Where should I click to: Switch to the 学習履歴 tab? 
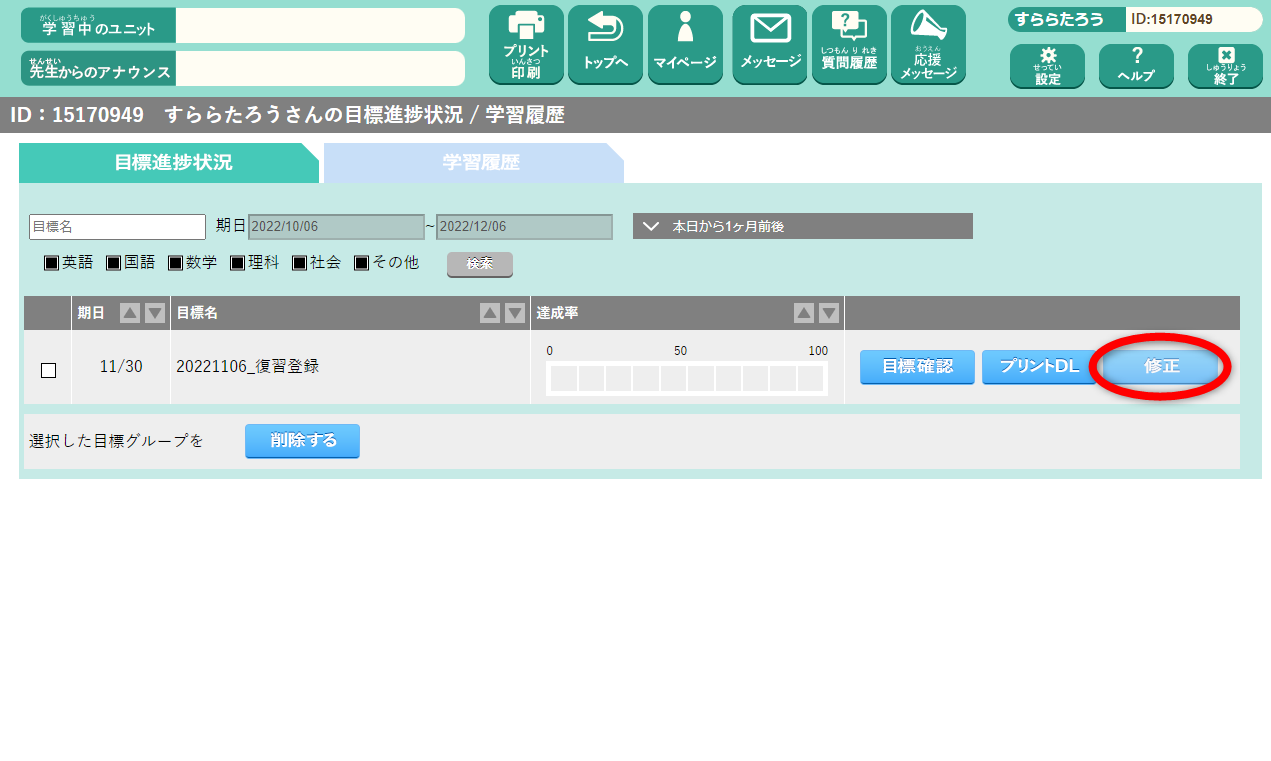point(474,163)
